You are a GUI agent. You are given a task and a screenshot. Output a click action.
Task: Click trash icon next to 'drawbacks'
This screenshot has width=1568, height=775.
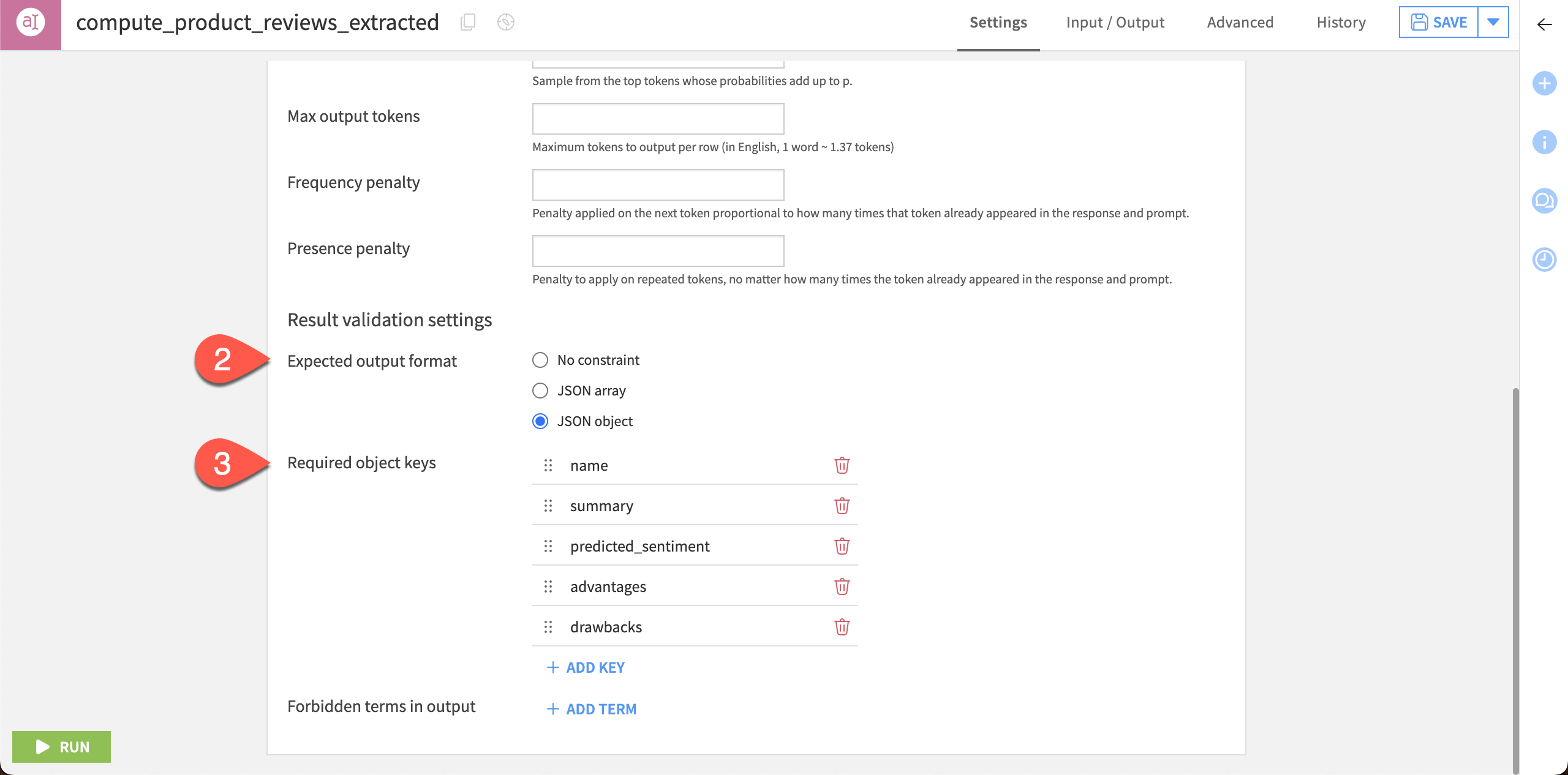[842, 627]
